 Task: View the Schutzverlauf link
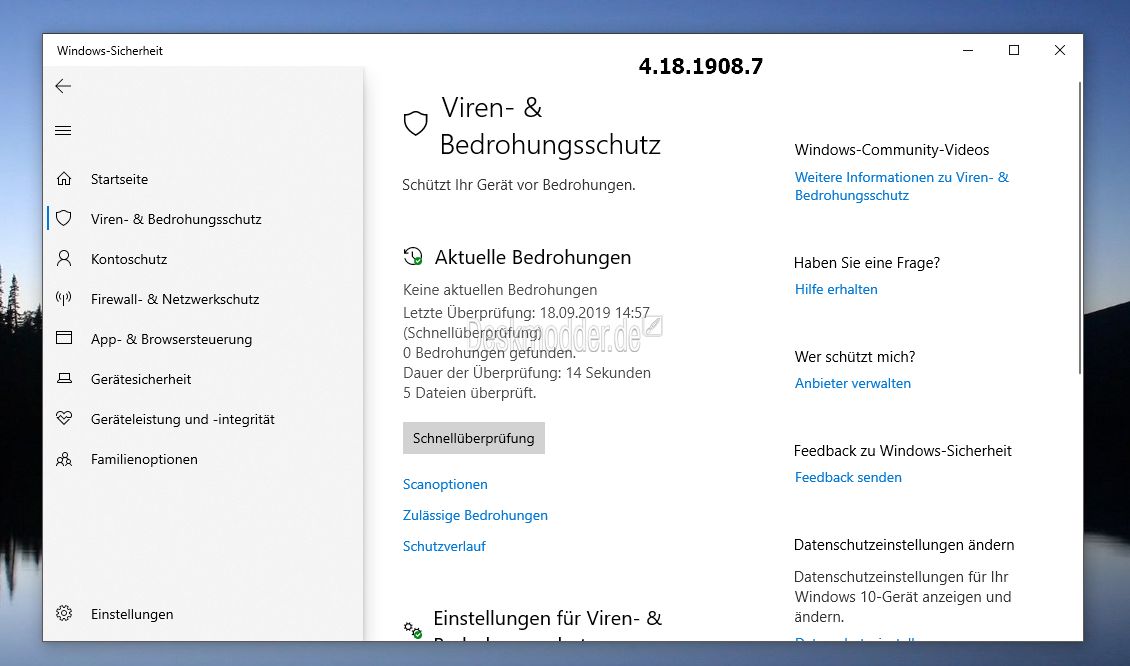point(445,546)
